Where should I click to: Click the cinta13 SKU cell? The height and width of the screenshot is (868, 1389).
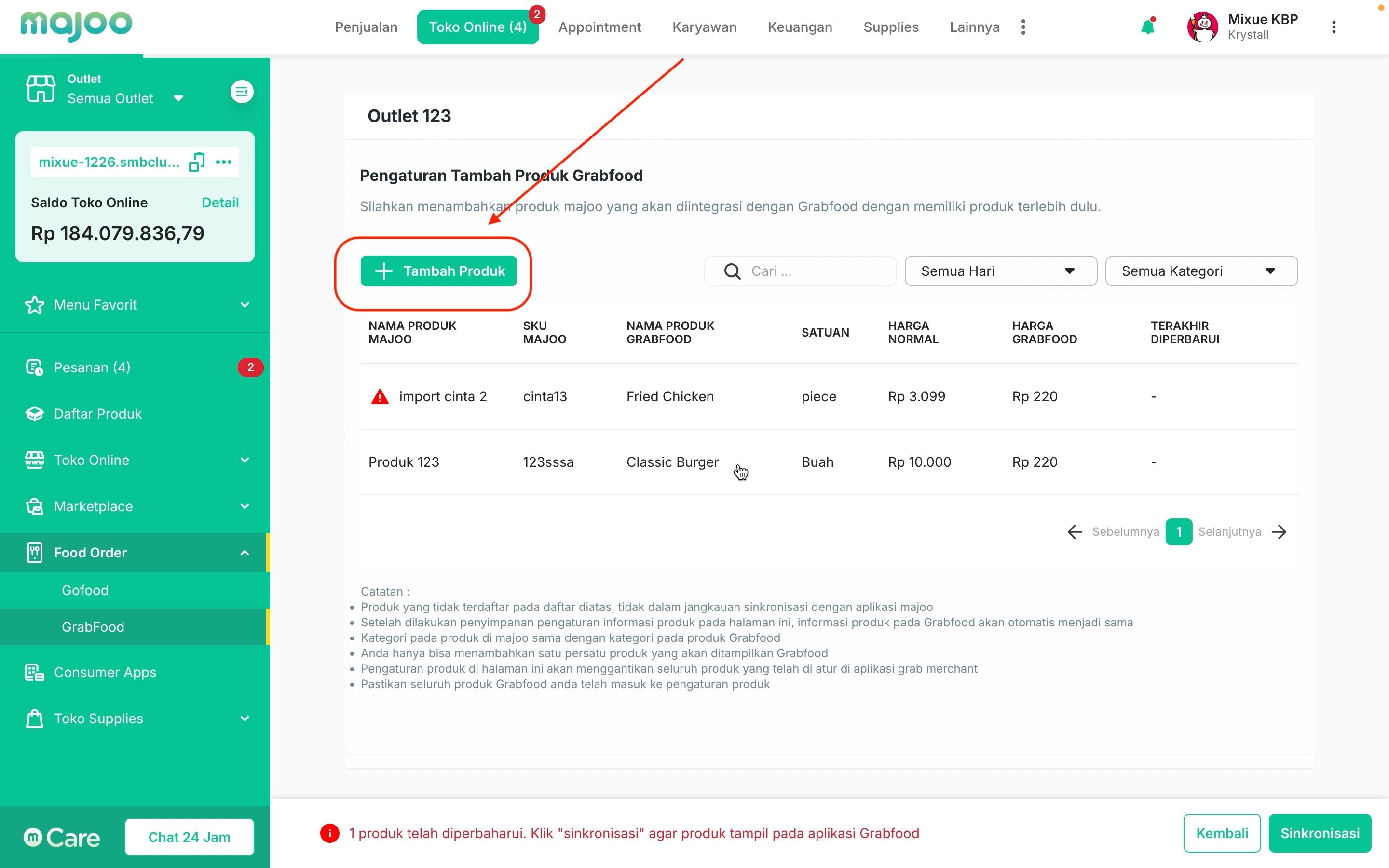545,397
